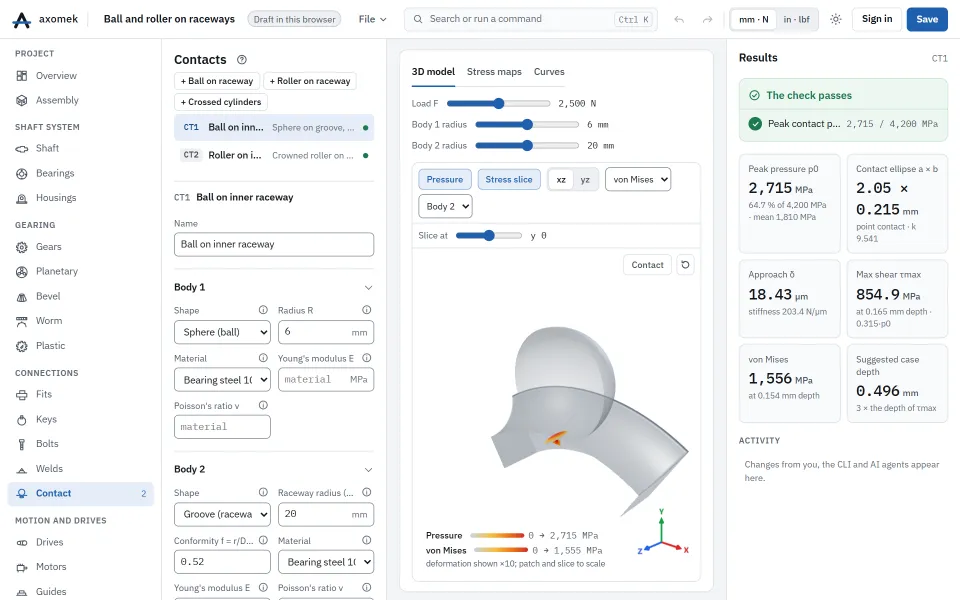
Task: Go to Bearings in the sidebar
Action: coord(80,173)
